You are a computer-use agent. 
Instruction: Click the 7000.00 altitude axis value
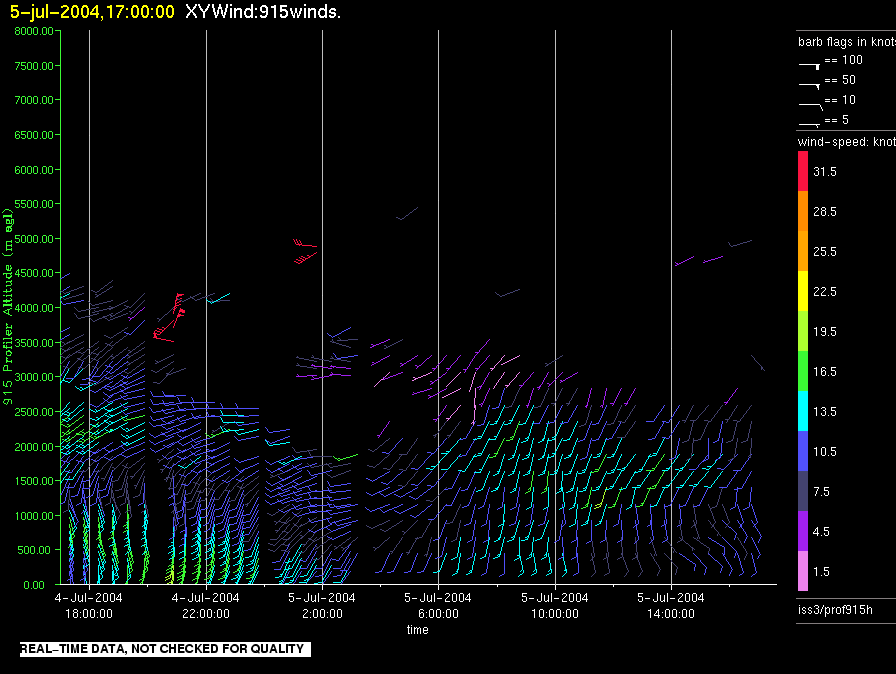point(34,100)
